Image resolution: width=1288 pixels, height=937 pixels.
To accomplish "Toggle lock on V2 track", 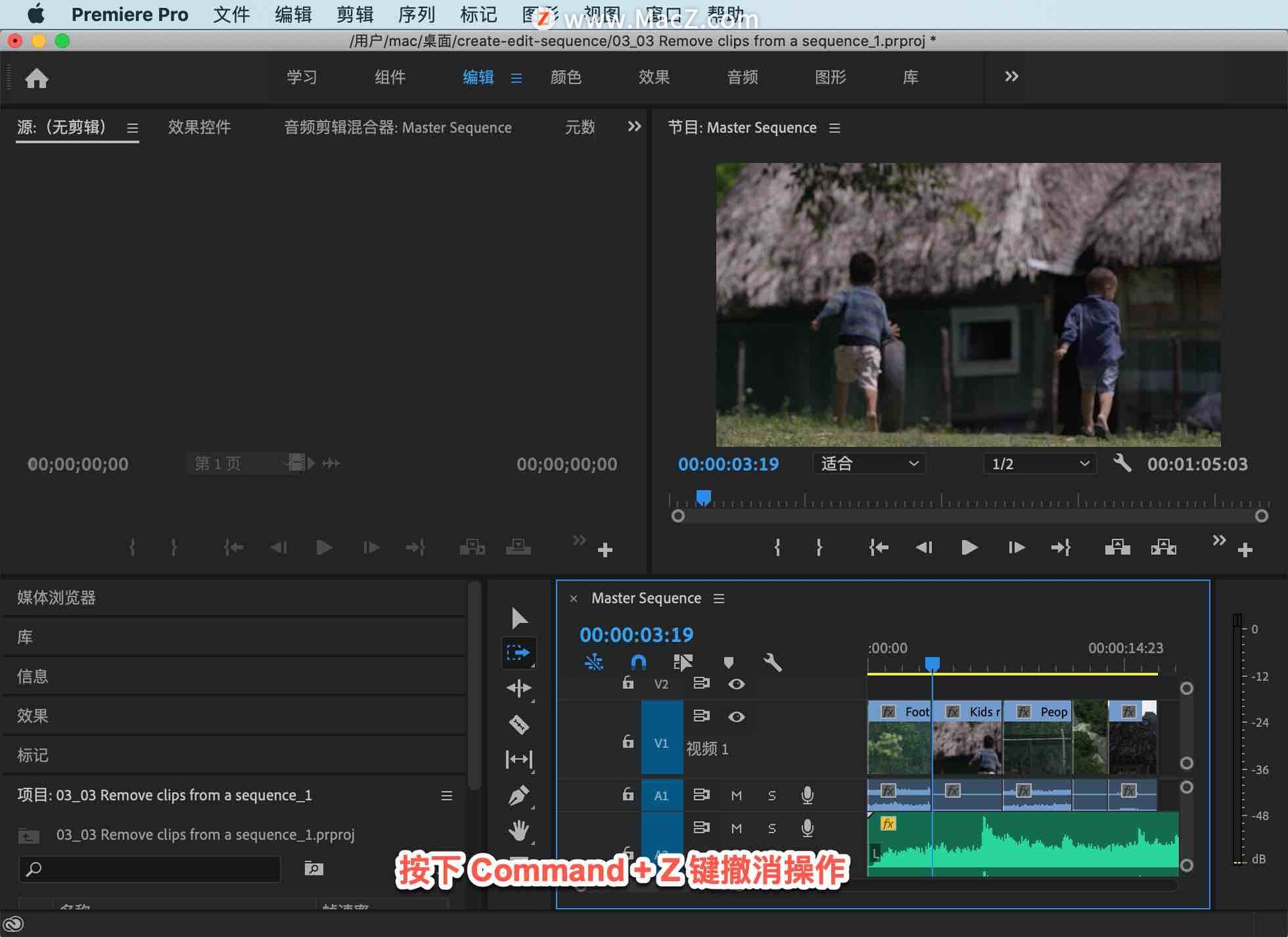I will click(627, 683).
